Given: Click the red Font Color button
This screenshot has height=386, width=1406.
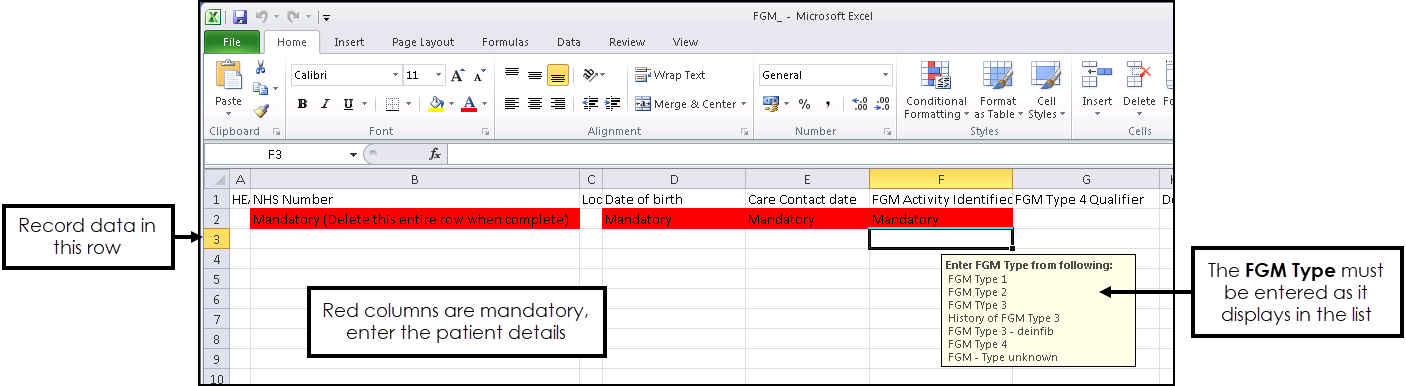Looking at the screenshot, I should point(469,104).
